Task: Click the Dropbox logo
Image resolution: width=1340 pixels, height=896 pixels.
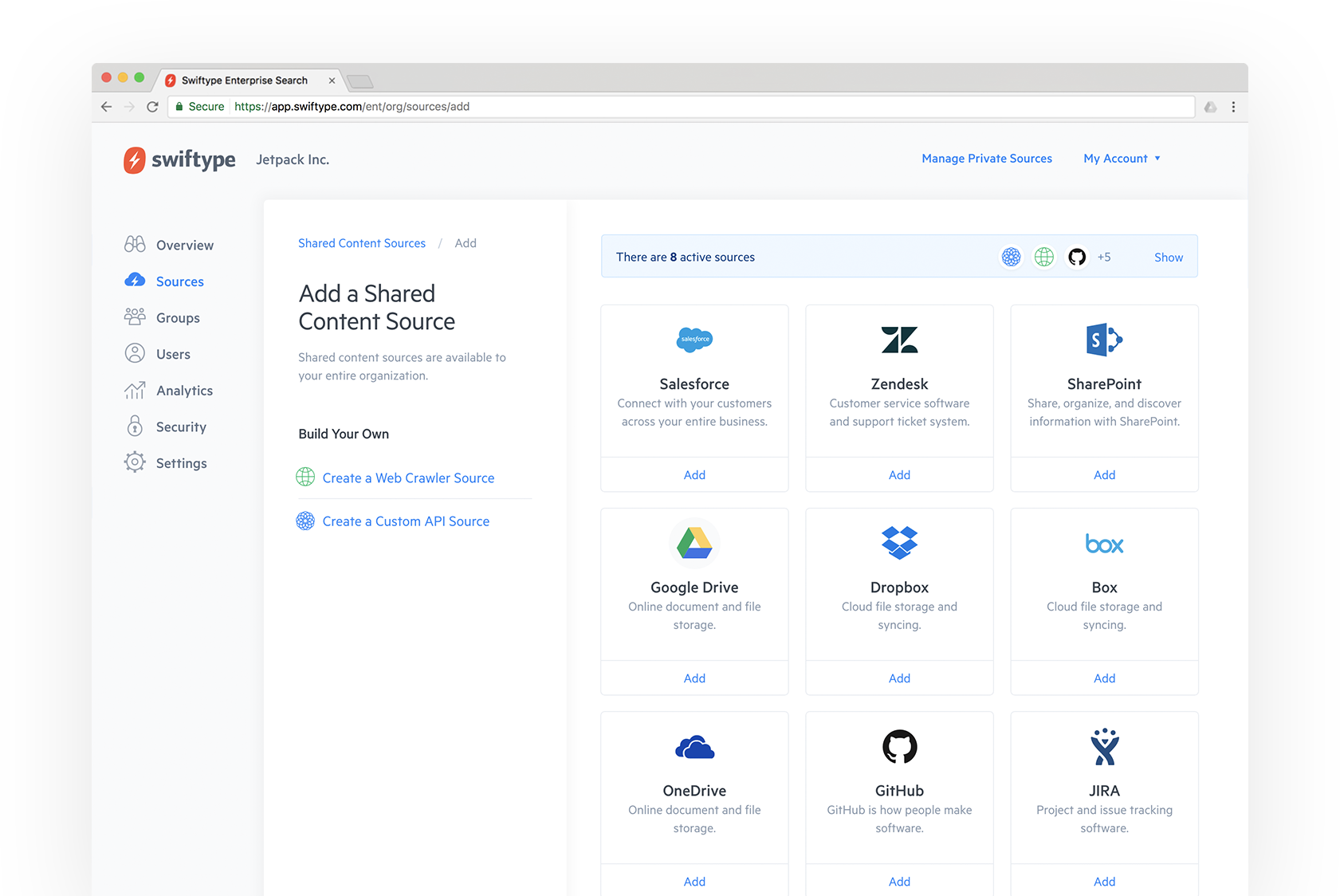Action: tap(899, 543)
